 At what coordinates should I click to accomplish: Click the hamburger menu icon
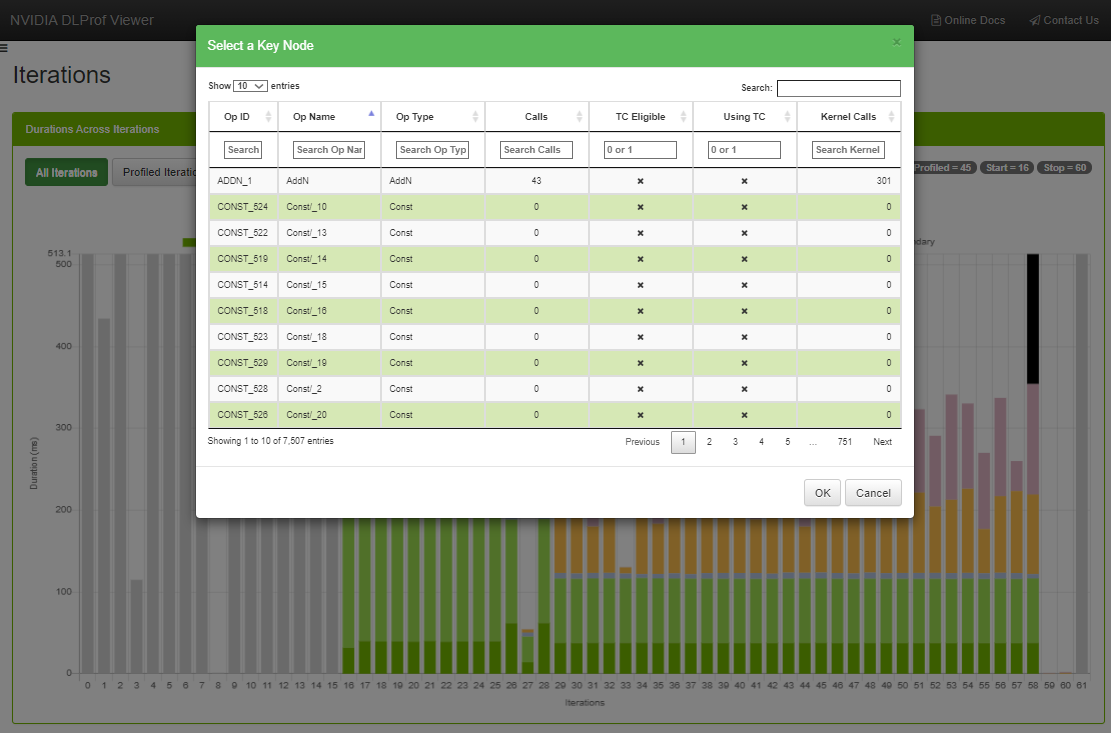[x=4, y=47]
